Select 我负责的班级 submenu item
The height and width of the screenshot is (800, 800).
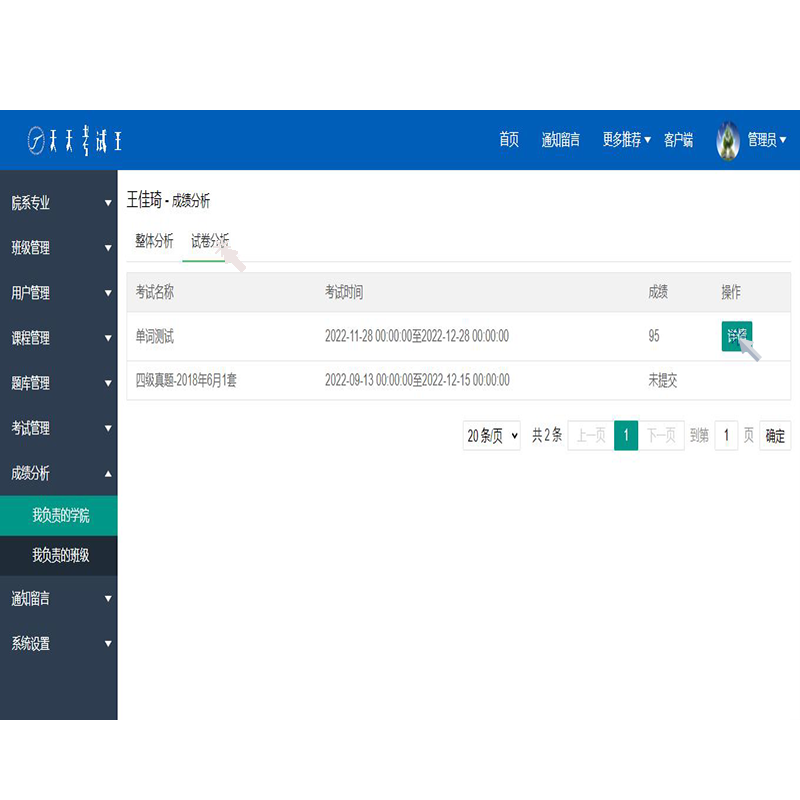[59, 555]
